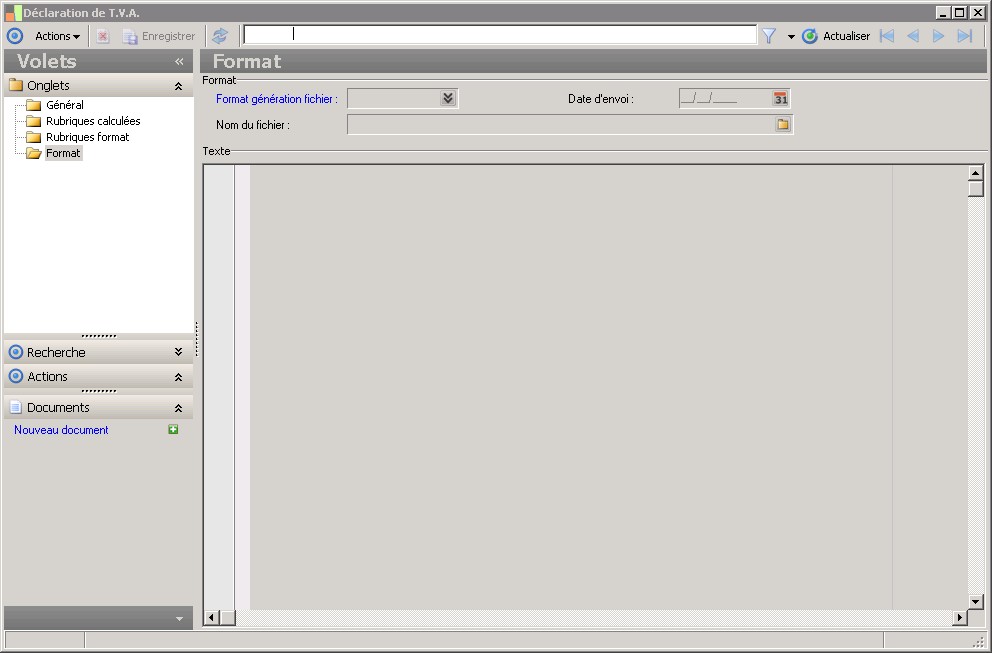
Task: Select the Format tree item
Action: coord(63,153)
